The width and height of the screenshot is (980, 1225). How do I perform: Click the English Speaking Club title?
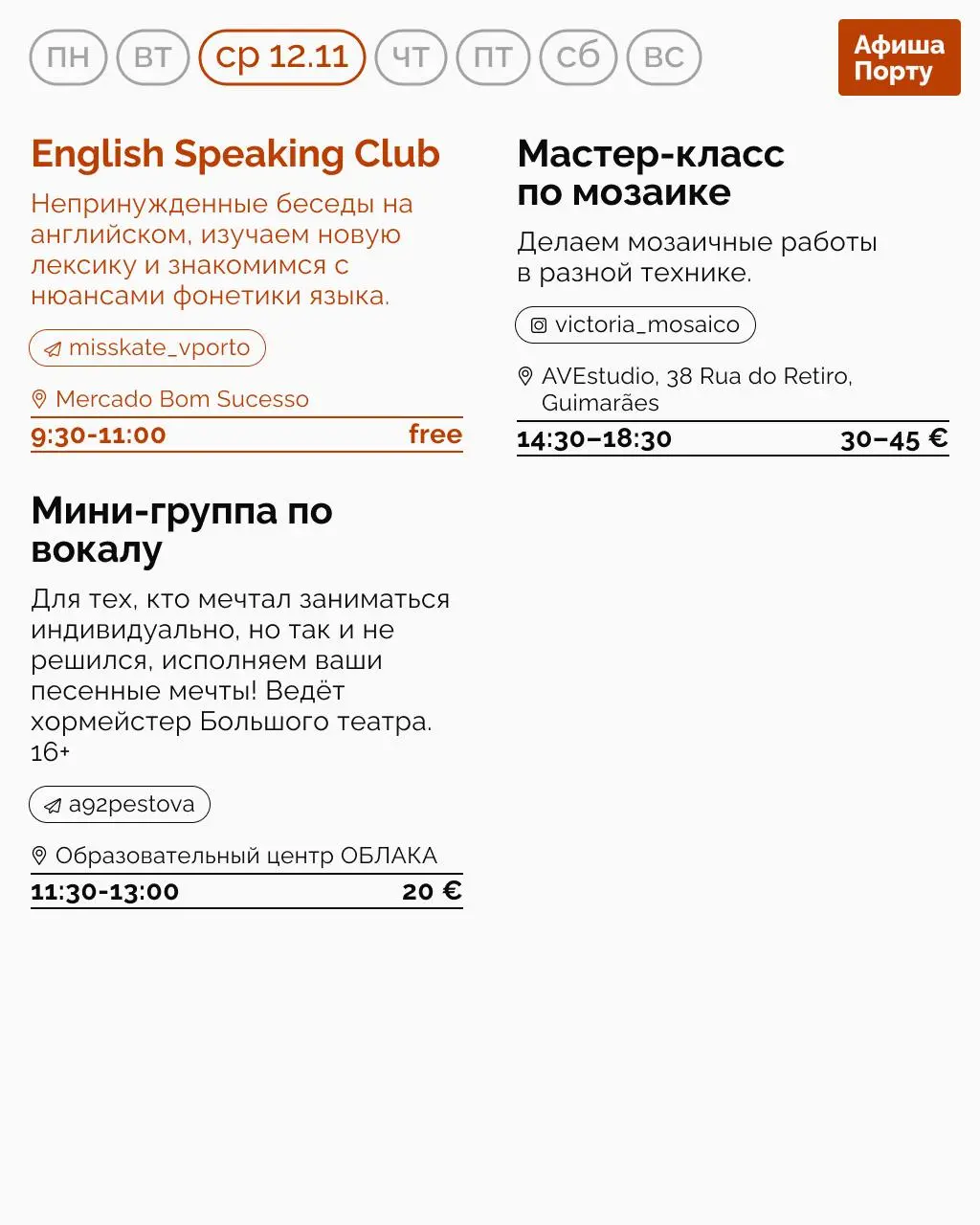pos(234,153)
